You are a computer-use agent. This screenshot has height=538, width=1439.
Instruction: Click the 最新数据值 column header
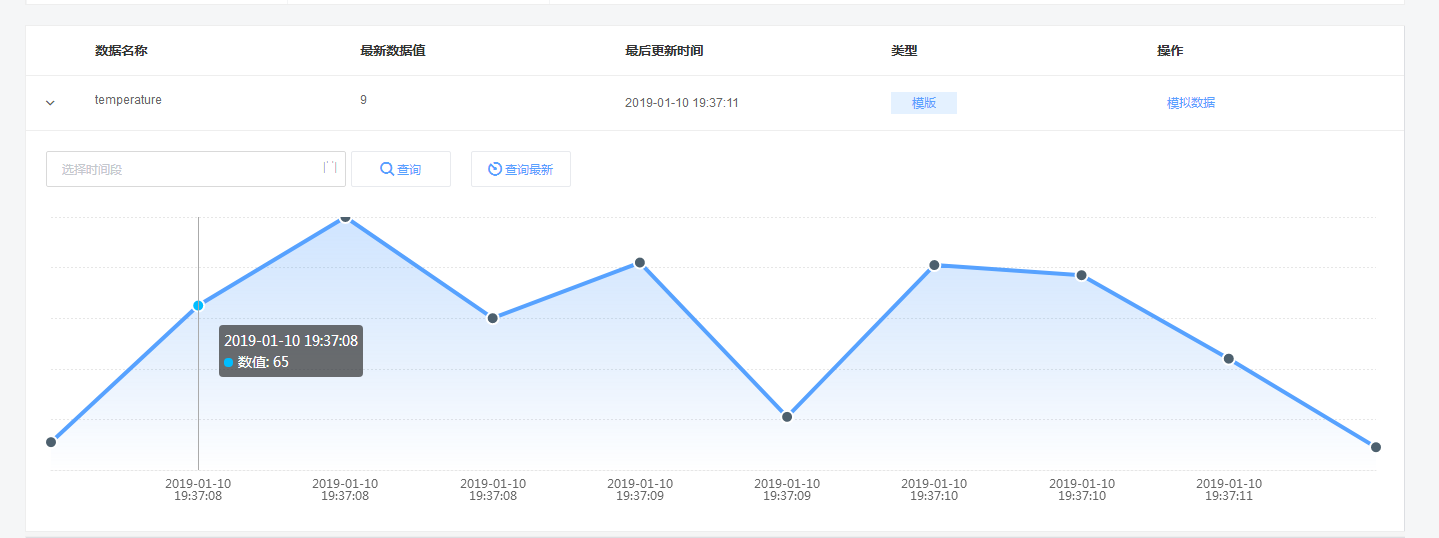393,51
